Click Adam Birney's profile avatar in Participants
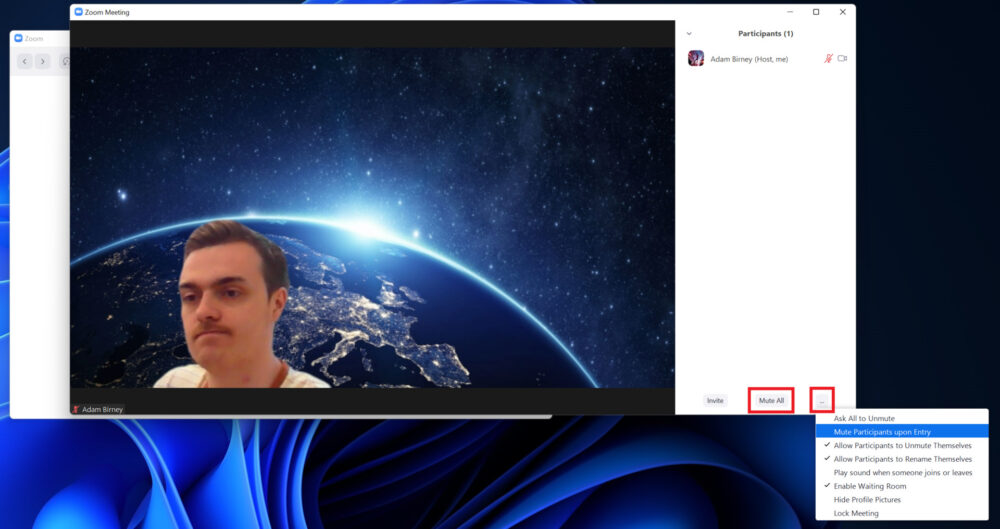 (696, 59)
